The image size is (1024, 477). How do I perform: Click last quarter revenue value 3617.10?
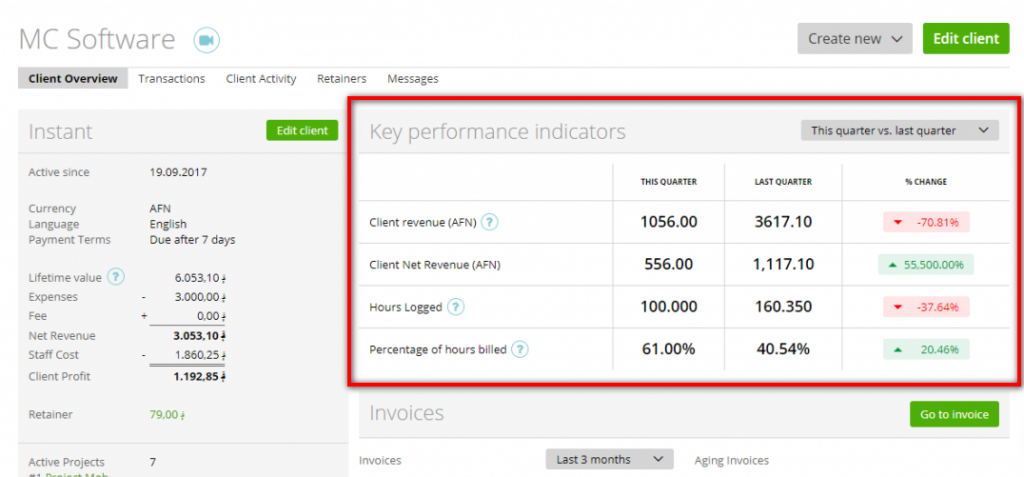point(783,222)
